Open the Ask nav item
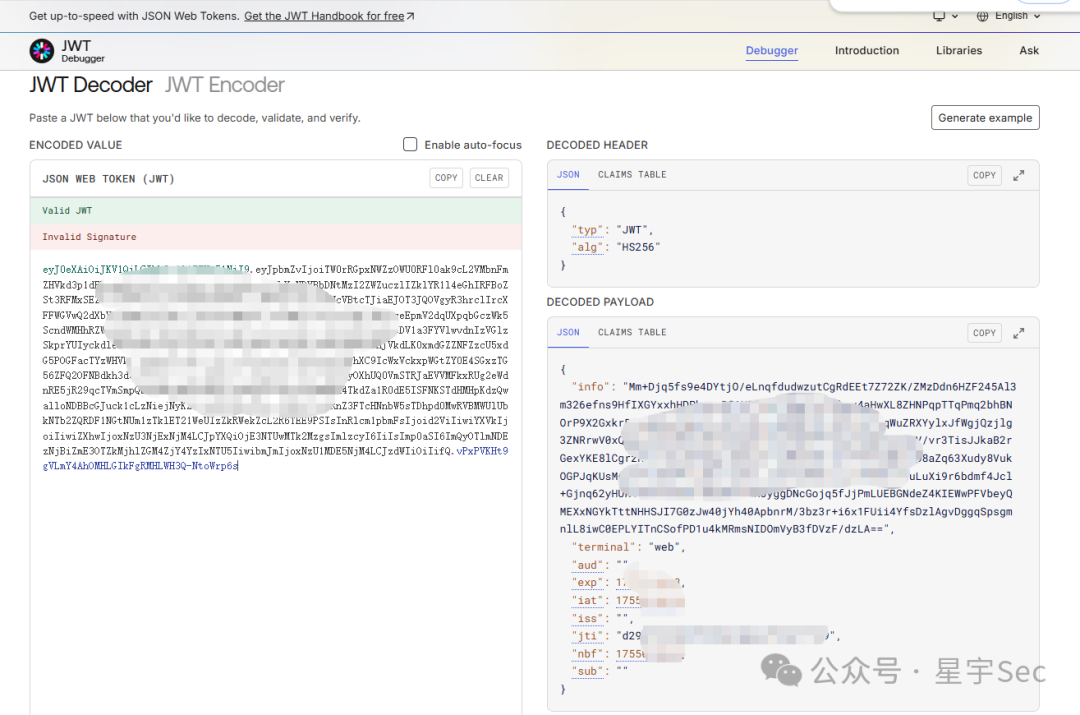Viewport: 1080px width, 715px height. (1029, 50)
